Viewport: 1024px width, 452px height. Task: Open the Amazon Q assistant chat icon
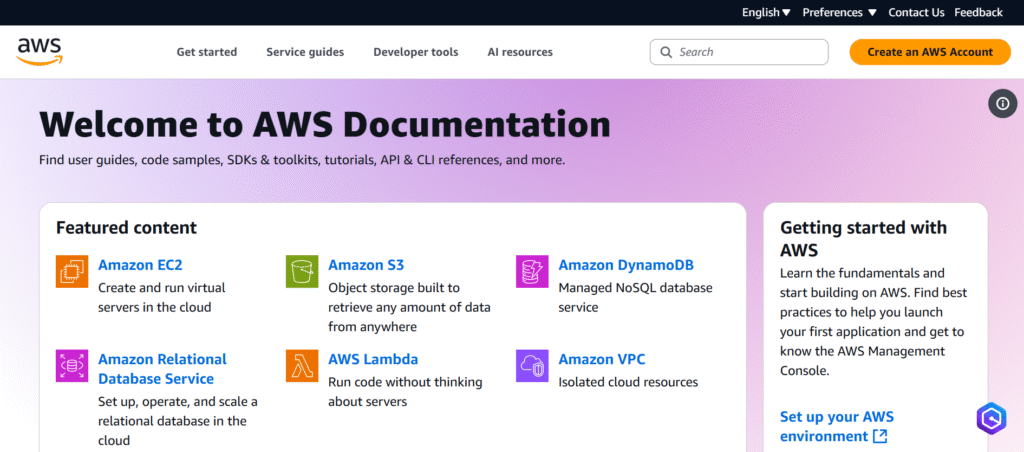coord(991,419)
